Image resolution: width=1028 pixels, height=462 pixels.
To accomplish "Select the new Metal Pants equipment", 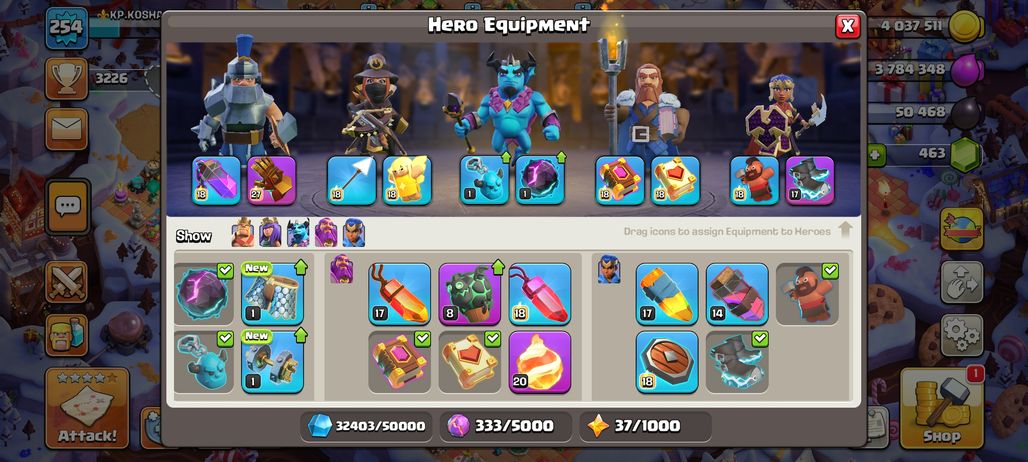I will (272, 294).
